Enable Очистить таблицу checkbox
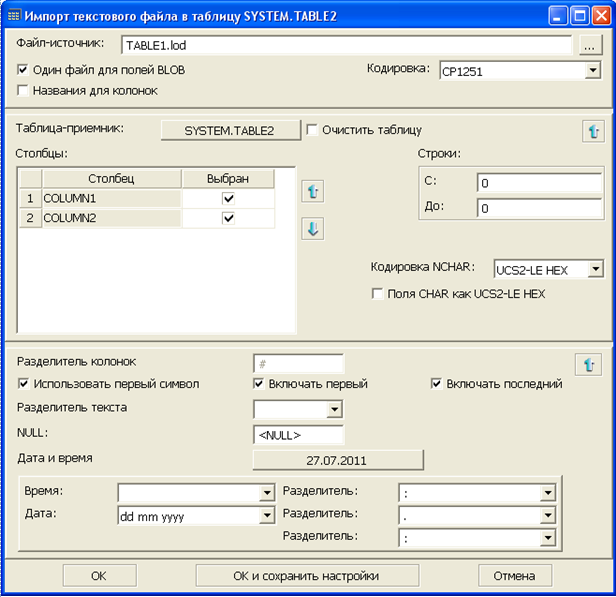 click(313, 130)
